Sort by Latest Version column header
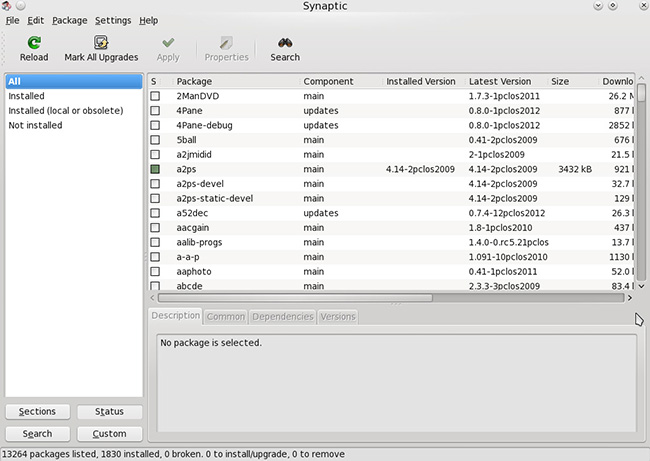The image size is (650, 461). (506, 81)
